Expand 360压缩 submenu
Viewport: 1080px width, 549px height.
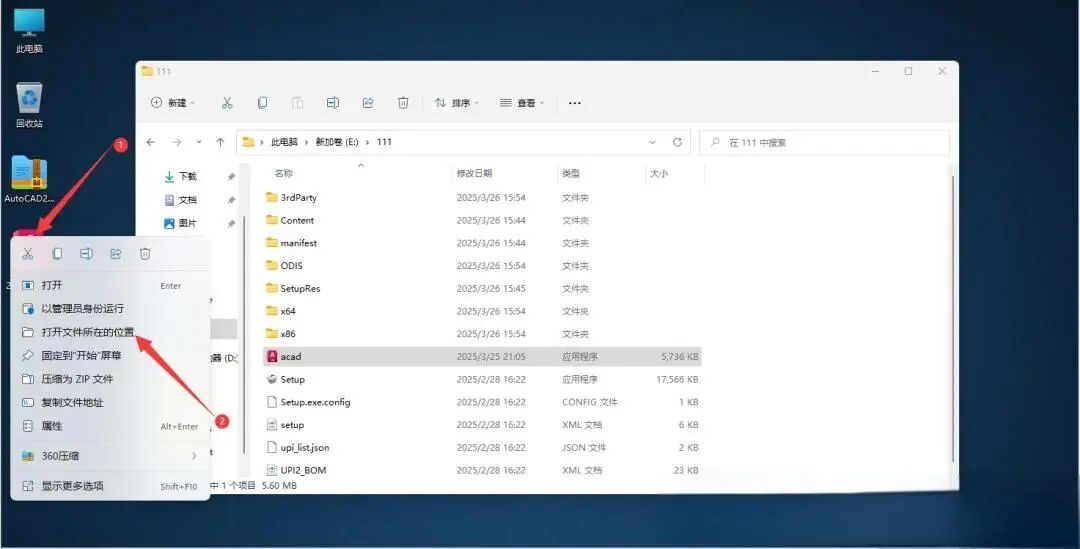pos(194,456)
